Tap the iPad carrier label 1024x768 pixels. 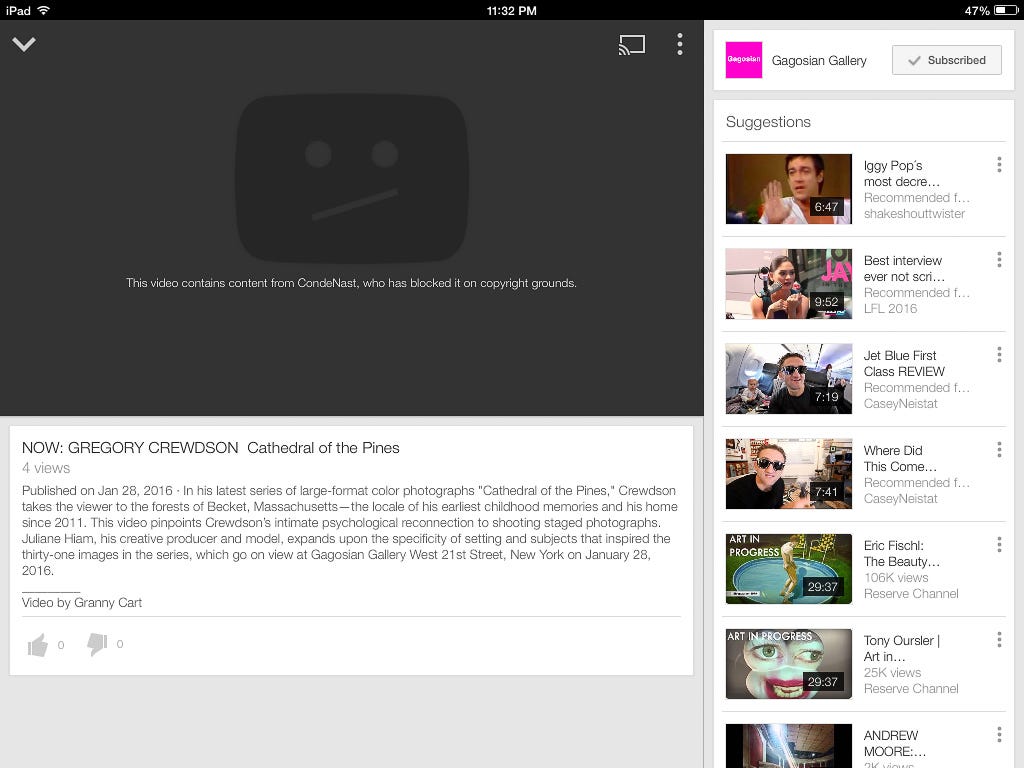tap(18, 10)
